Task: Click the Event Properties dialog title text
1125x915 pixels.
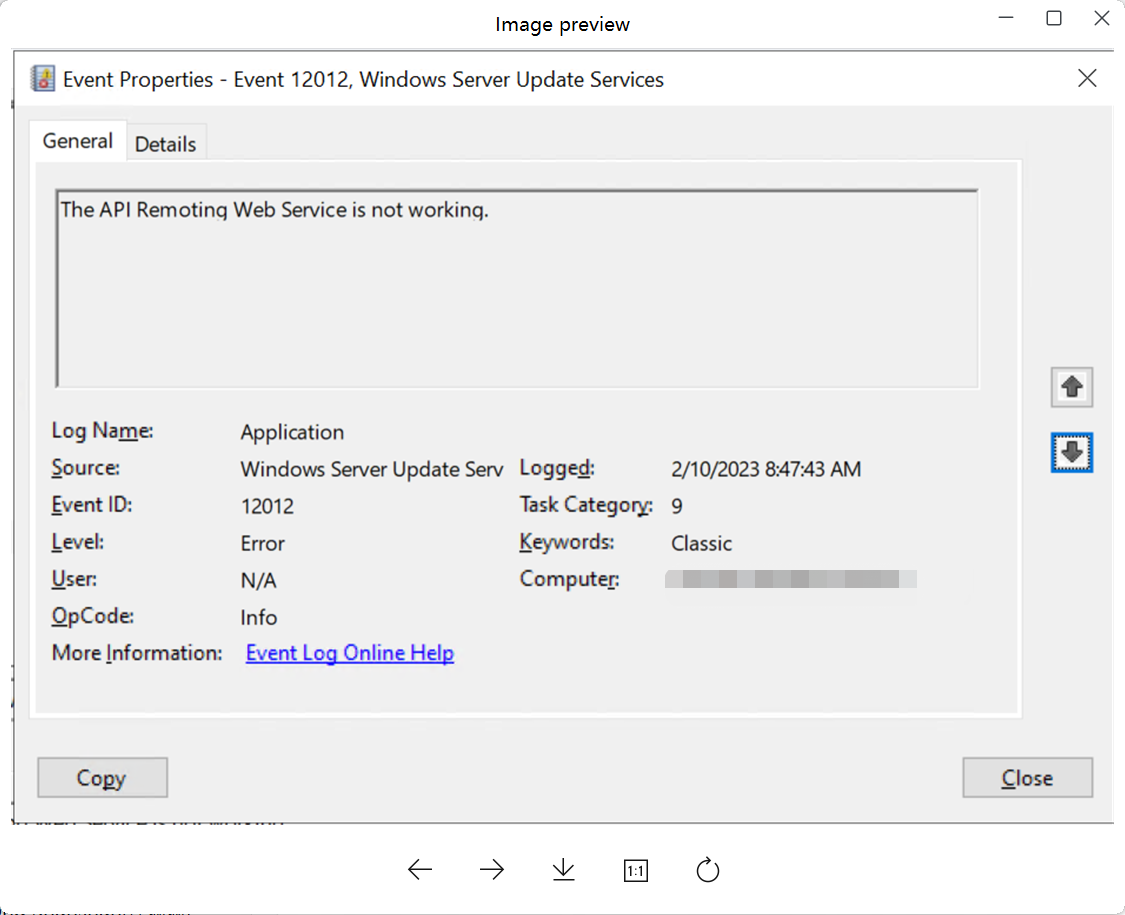Action: pyautogui.click(x=364, y=79)
